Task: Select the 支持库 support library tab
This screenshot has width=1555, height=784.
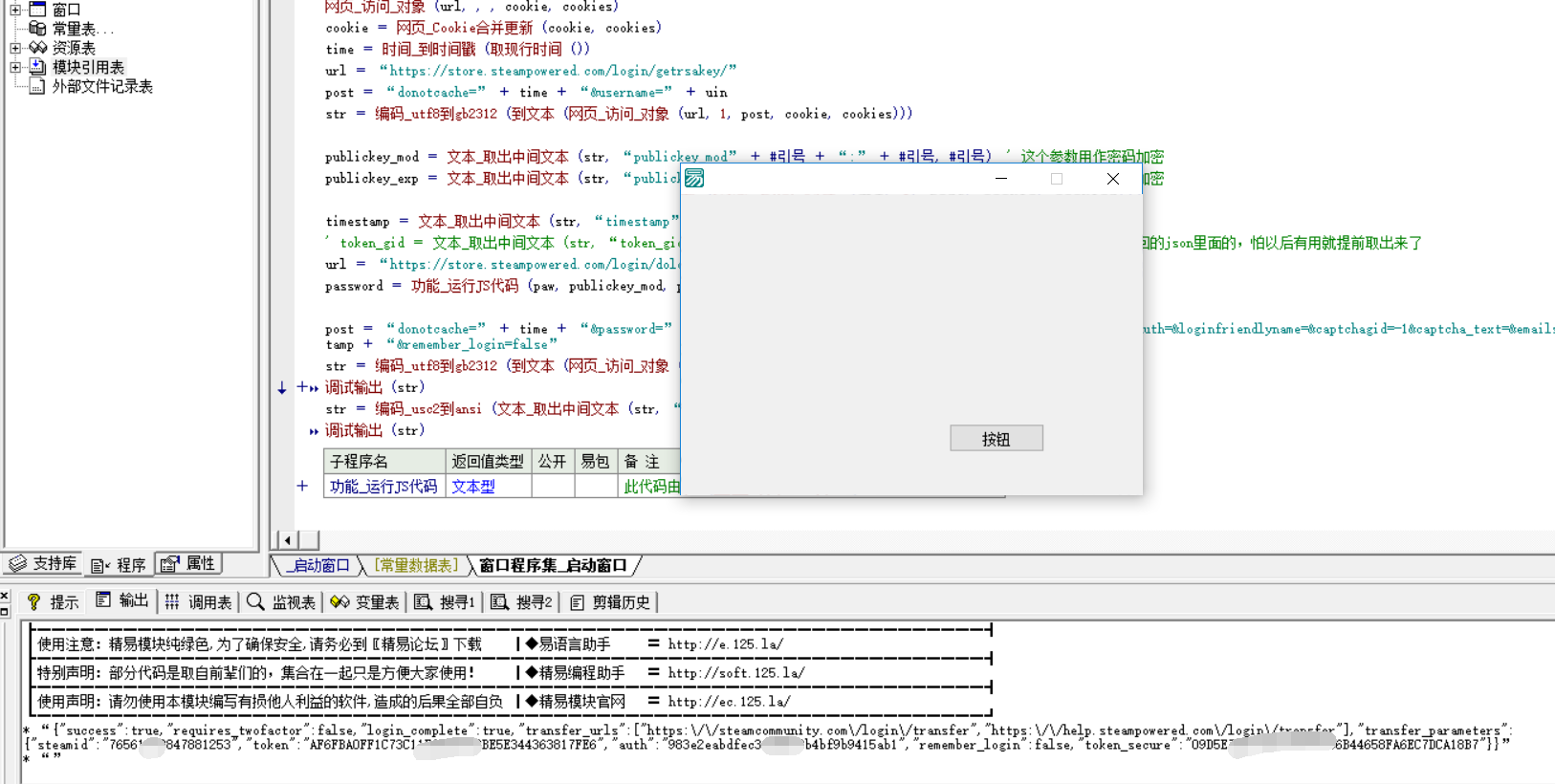Action: coord(43,564)
